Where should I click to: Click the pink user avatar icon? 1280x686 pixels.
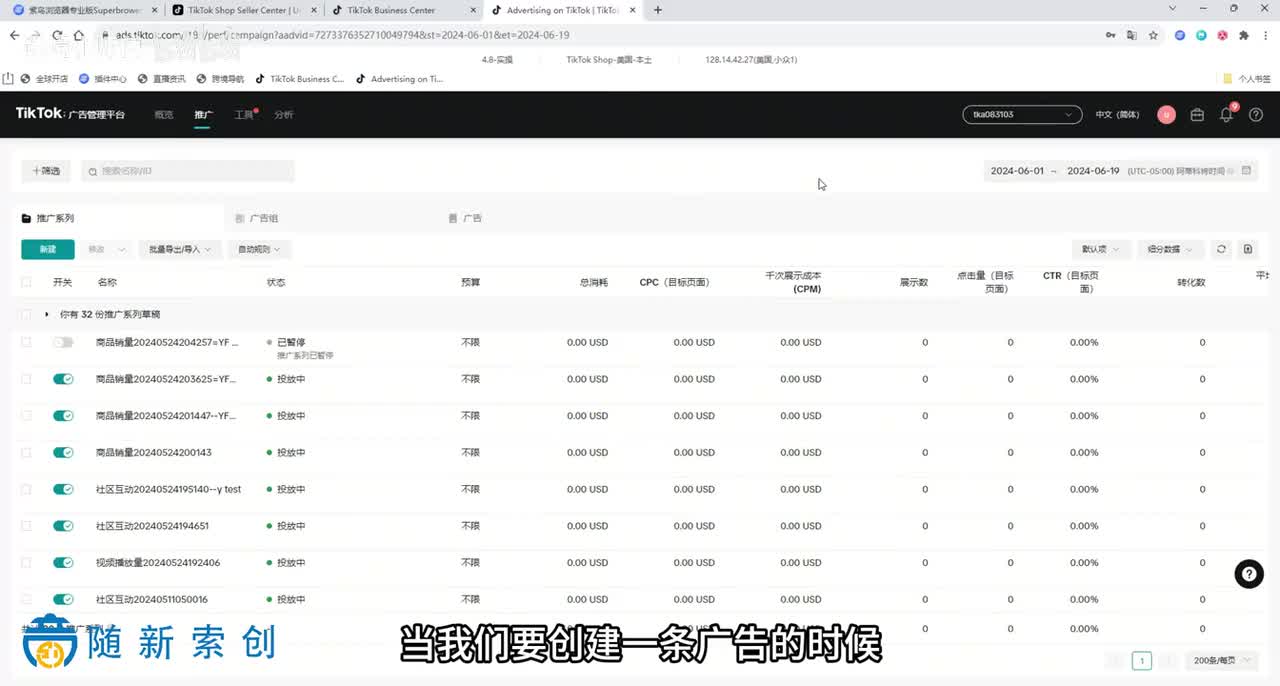[x=1166, y=115]
